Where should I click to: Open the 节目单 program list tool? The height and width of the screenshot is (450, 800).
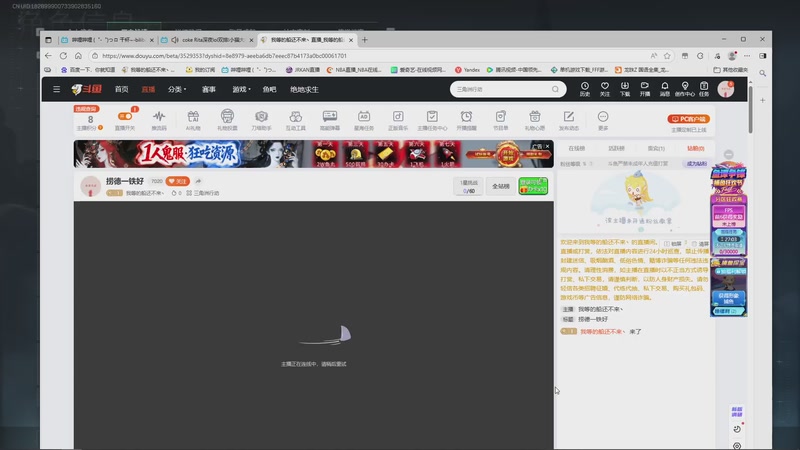501,120
